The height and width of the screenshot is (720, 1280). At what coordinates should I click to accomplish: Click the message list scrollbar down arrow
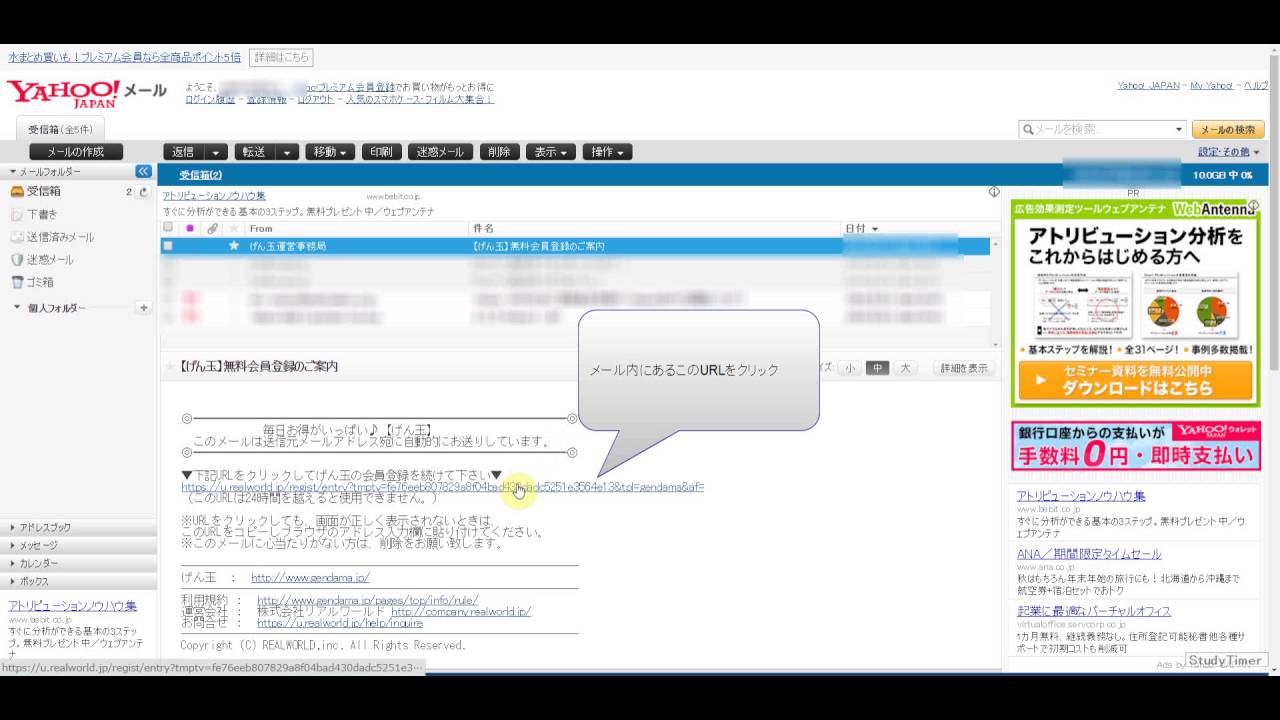click(995, 344)
